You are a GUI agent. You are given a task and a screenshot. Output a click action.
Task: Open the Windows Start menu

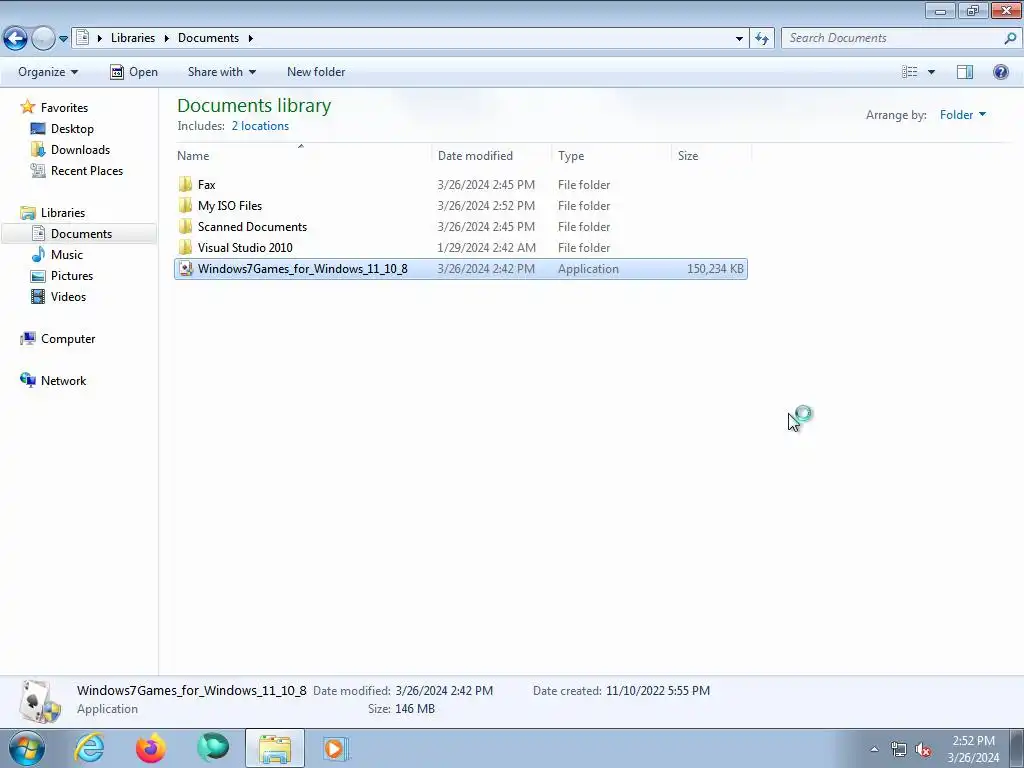pyautogui.click(x=27, y=748)
